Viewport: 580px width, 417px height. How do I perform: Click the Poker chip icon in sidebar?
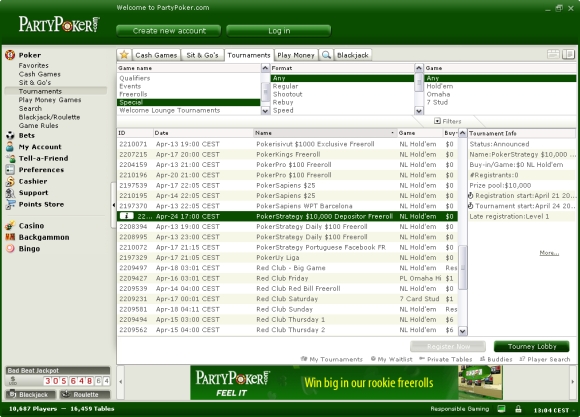[10, 55]
